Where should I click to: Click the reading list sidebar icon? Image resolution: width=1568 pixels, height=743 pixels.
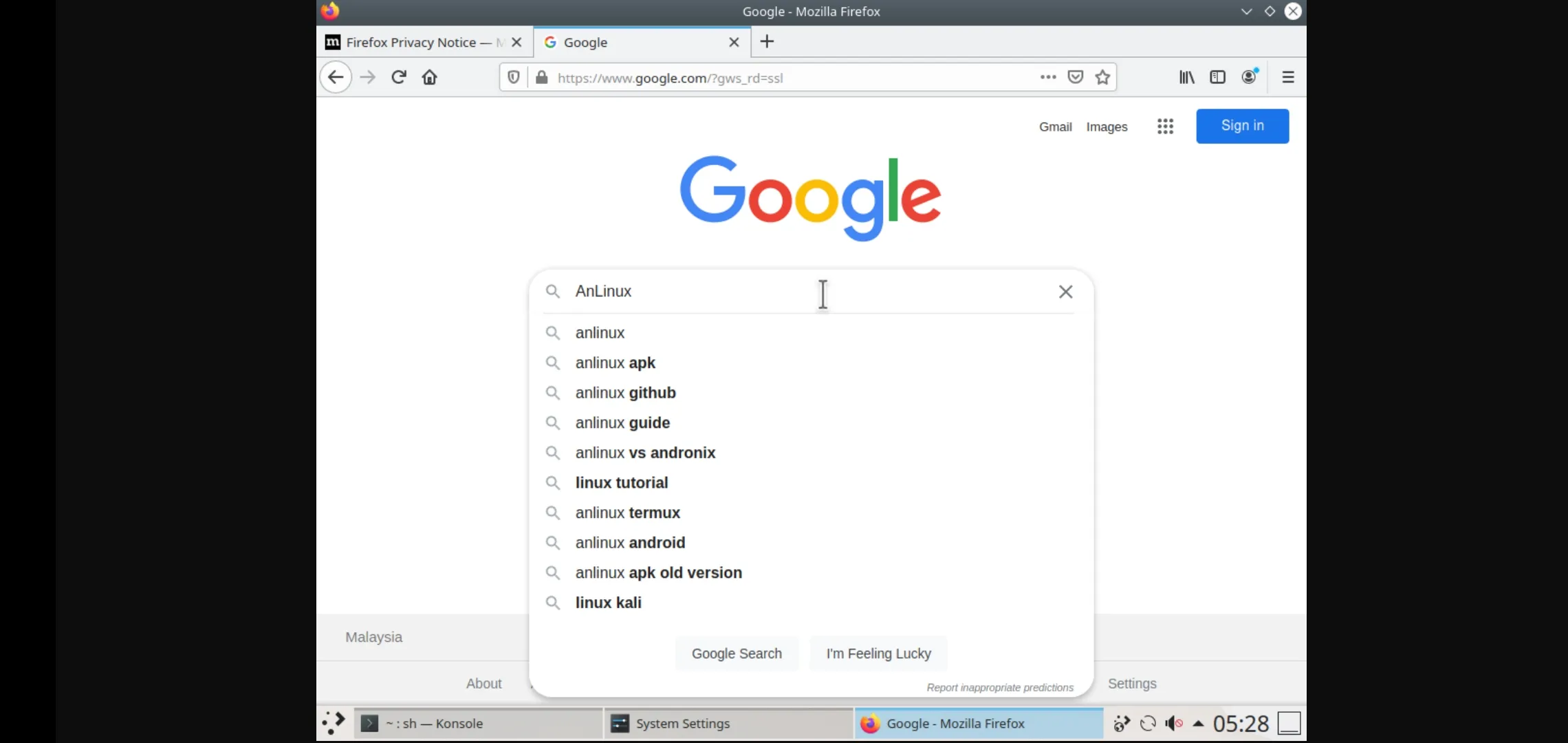pos(1218,77)
